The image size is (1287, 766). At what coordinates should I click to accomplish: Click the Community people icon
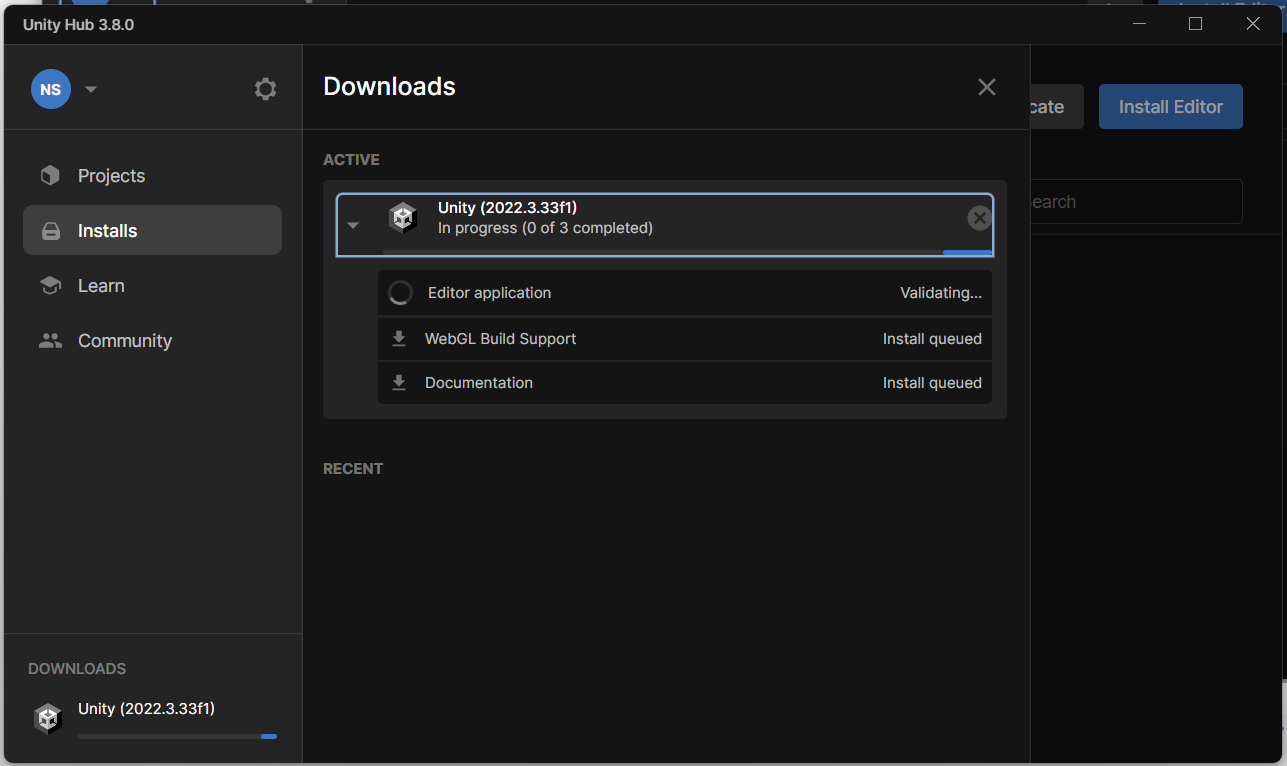pyautogui.click(x=50, y=341)
